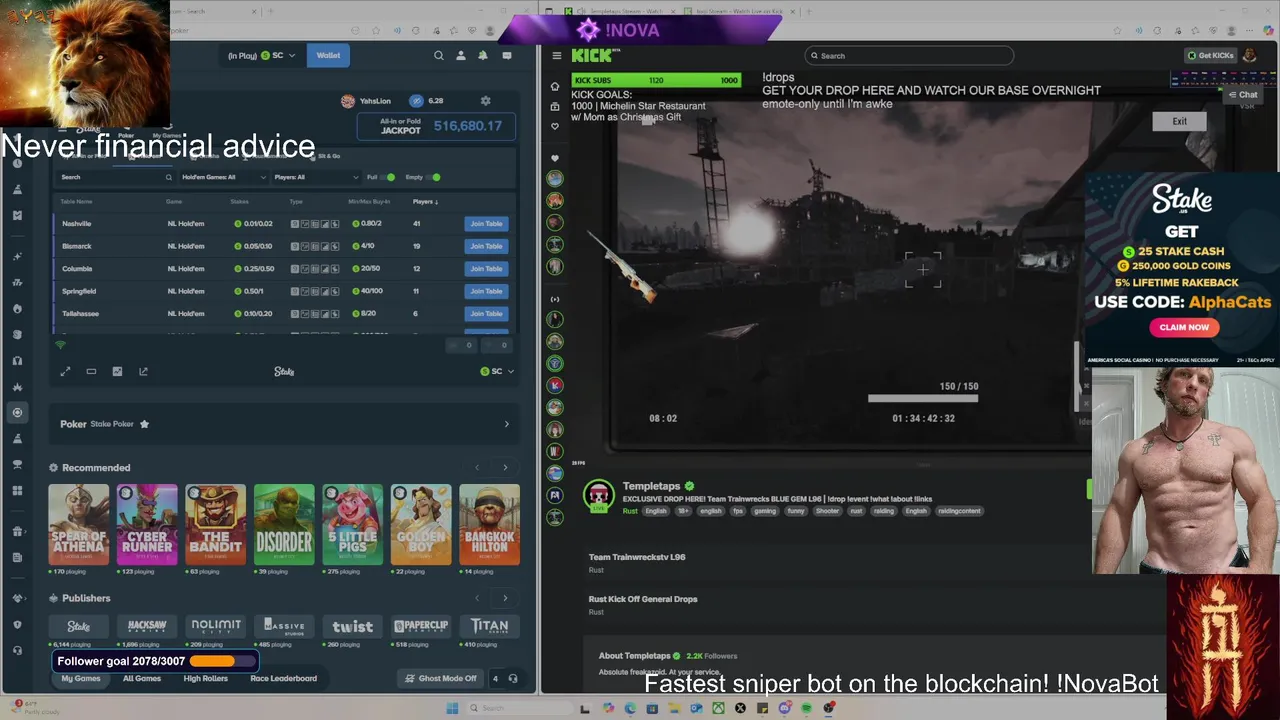Open the Bangkok Hilton game thumbnail
This screenshot has width=1280, height=720.
tap(489, 525)
